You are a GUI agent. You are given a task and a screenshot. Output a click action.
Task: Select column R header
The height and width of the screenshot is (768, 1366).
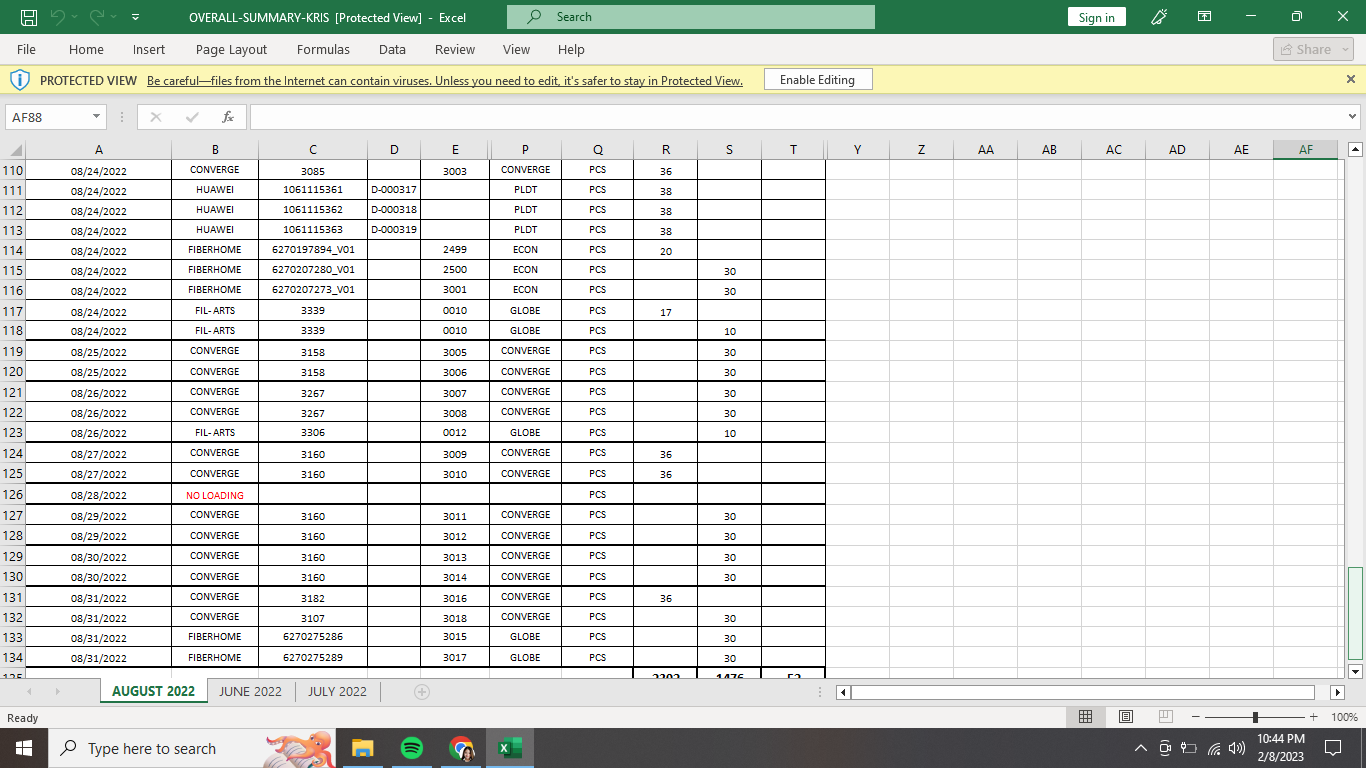[666, 149]
